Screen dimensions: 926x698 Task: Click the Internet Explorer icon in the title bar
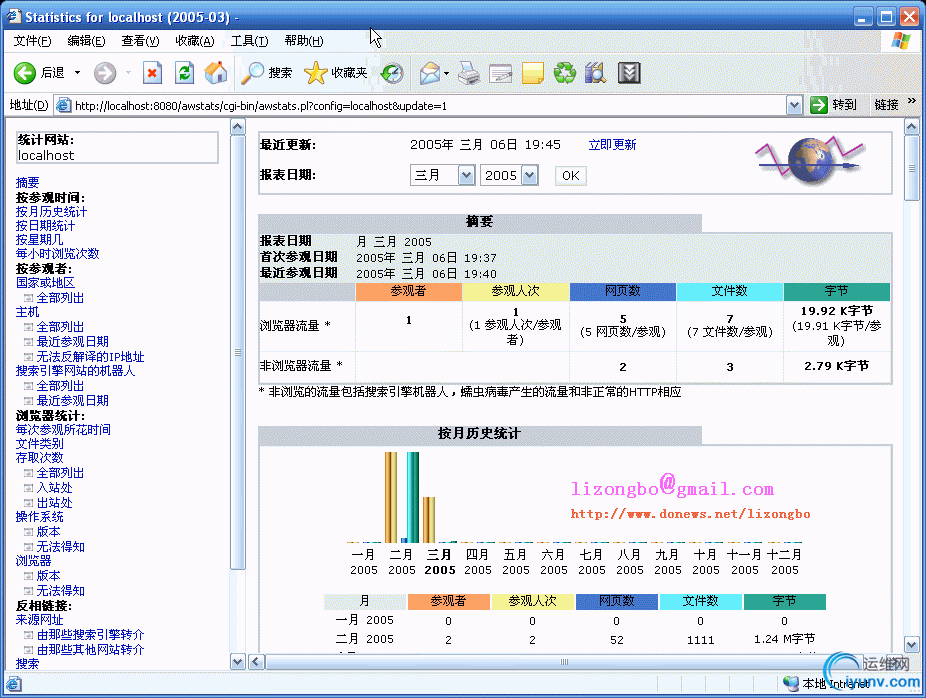coord(14,16)
